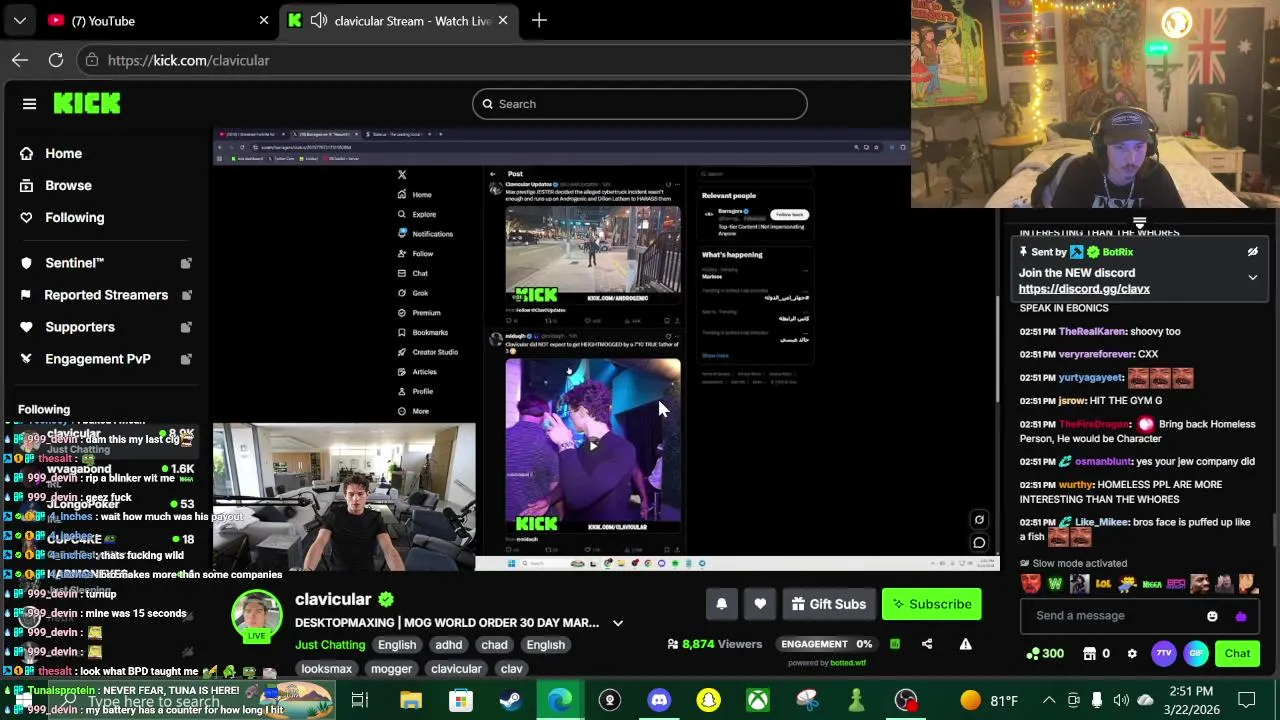This screenshot has height=720, width=1280.
Task: Open the emoji picker in the chat box
Action: coord(1212,616)
